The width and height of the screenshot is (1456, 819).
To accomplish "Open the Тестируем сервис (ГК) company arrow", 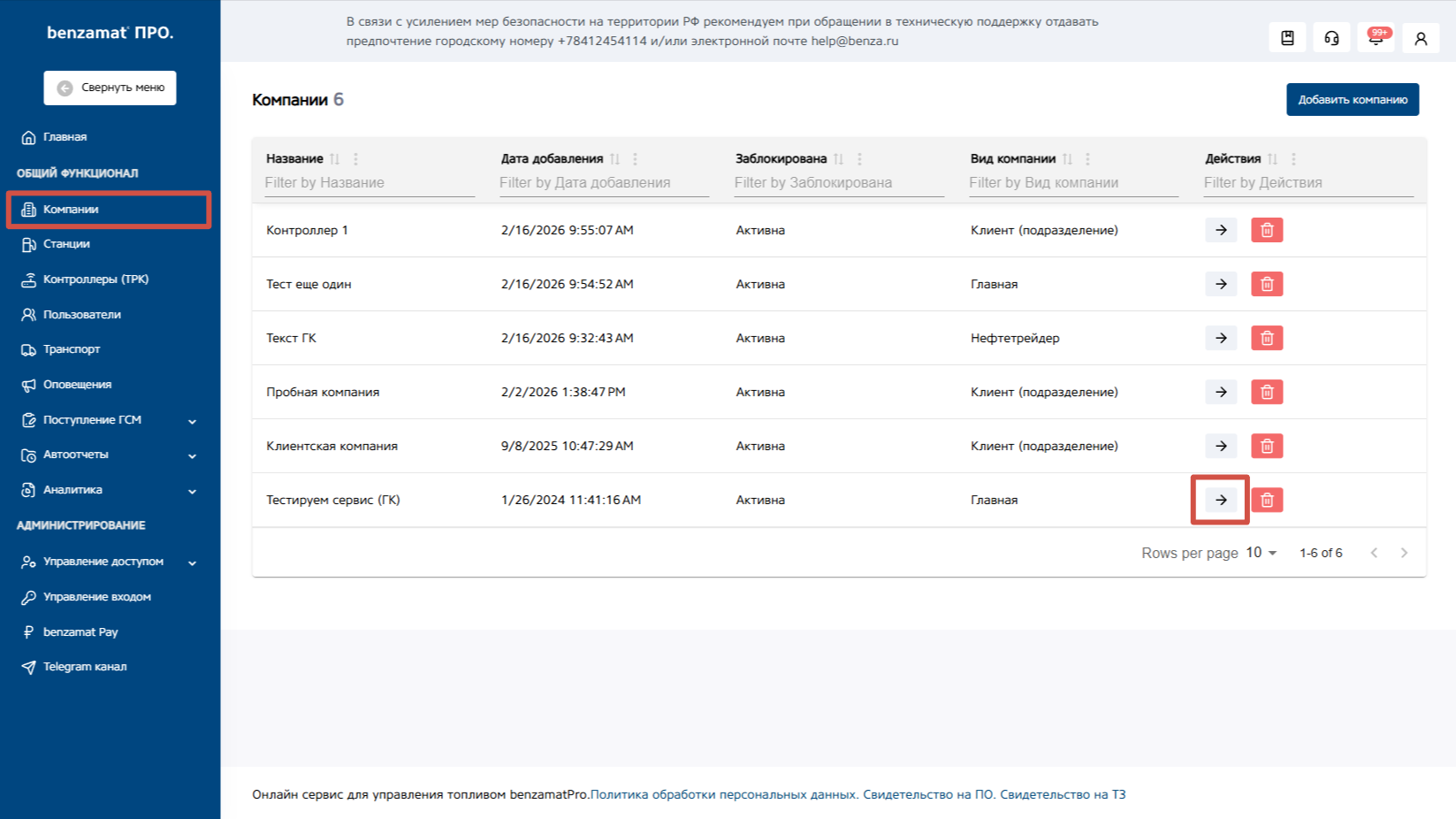I will coord(1221,500).
